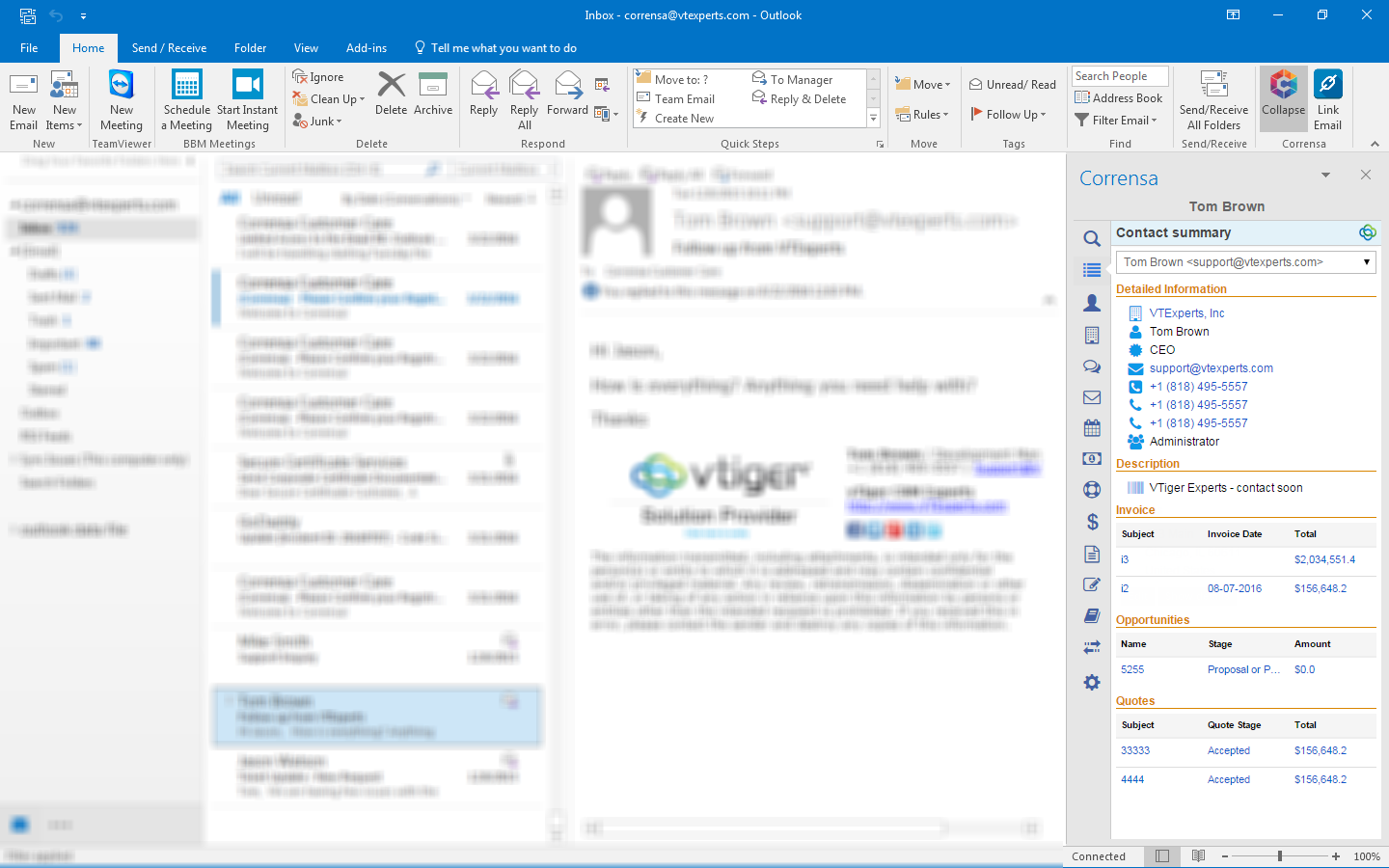Switch to the Folder ribbon tab
The height and width of the screenshot is (868, 1389).
[250, 48]
